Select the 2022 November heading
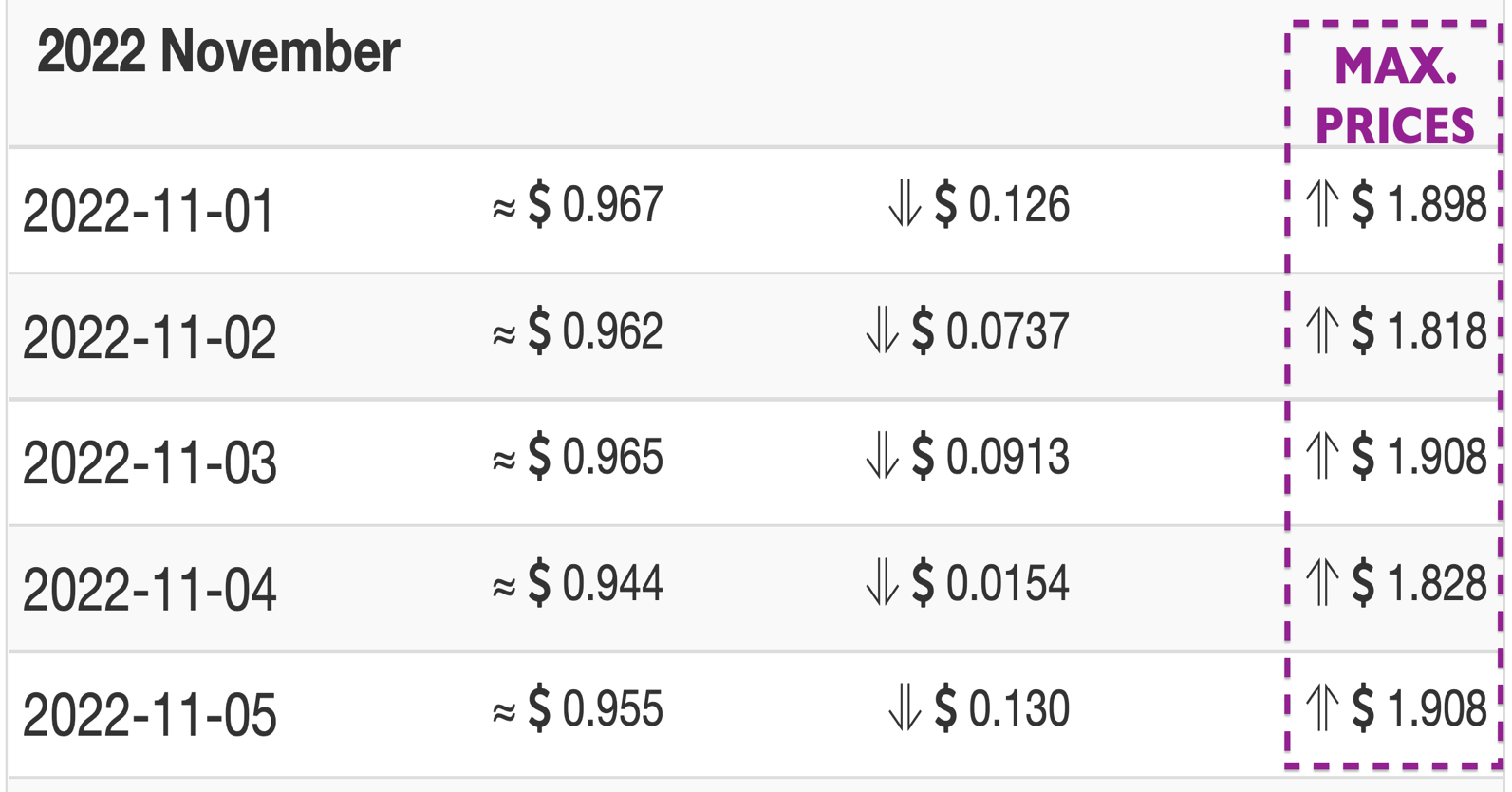The image size is (1512, 792). [218, 51]
